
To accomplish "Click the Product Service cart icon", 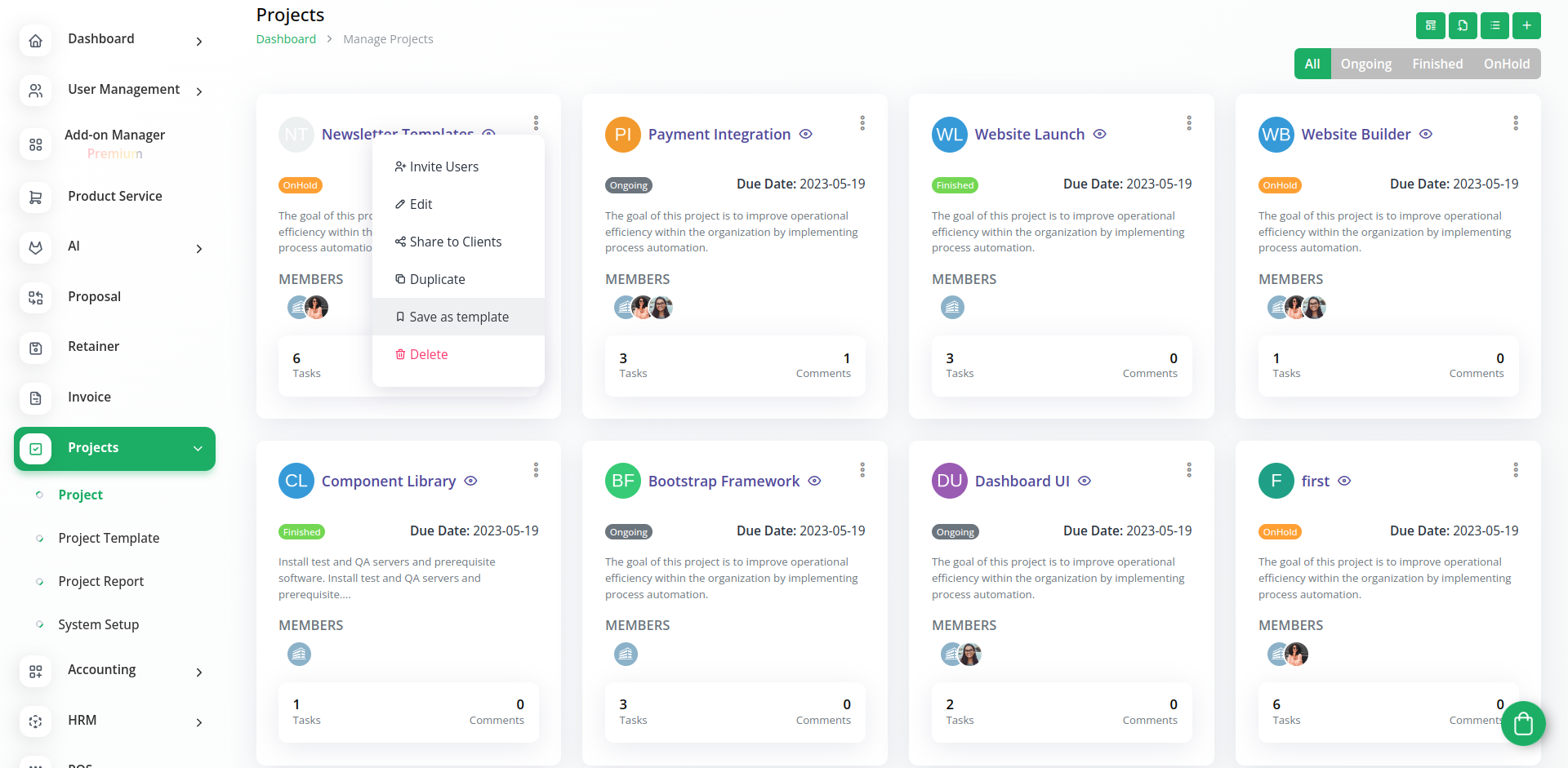I will [x=35, y=197].
